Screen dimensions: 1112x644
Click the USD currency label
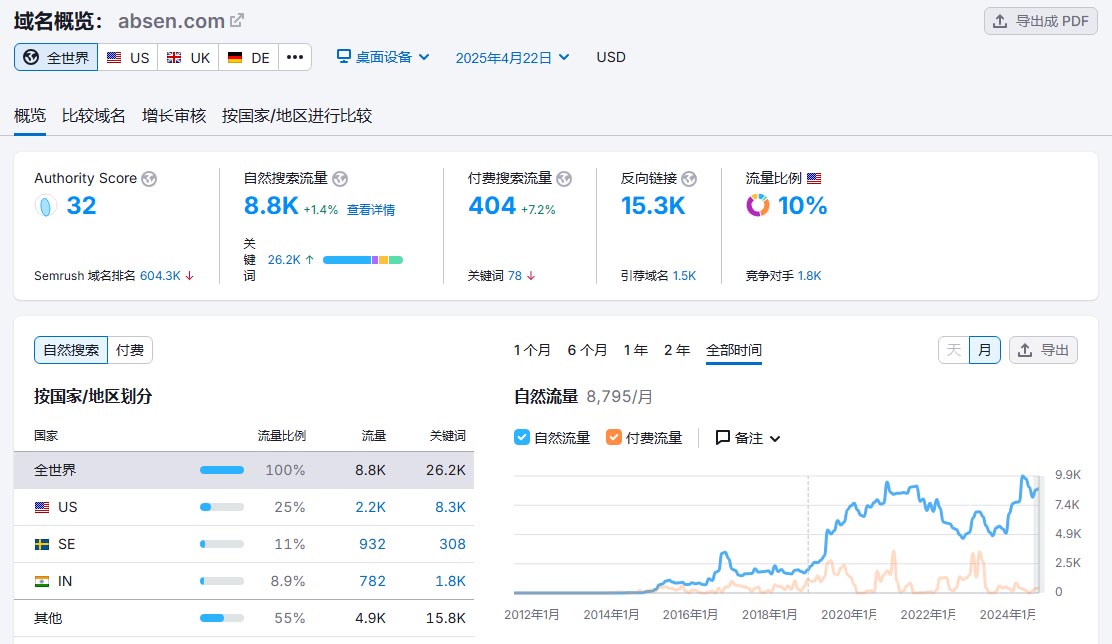click(611, 57)
